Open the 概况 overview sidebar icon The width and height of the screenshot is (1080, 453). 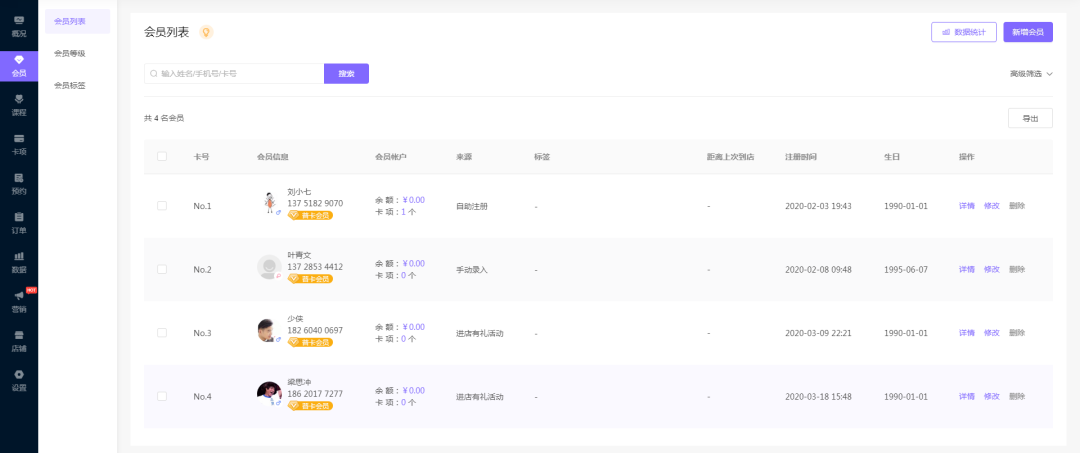19,21
